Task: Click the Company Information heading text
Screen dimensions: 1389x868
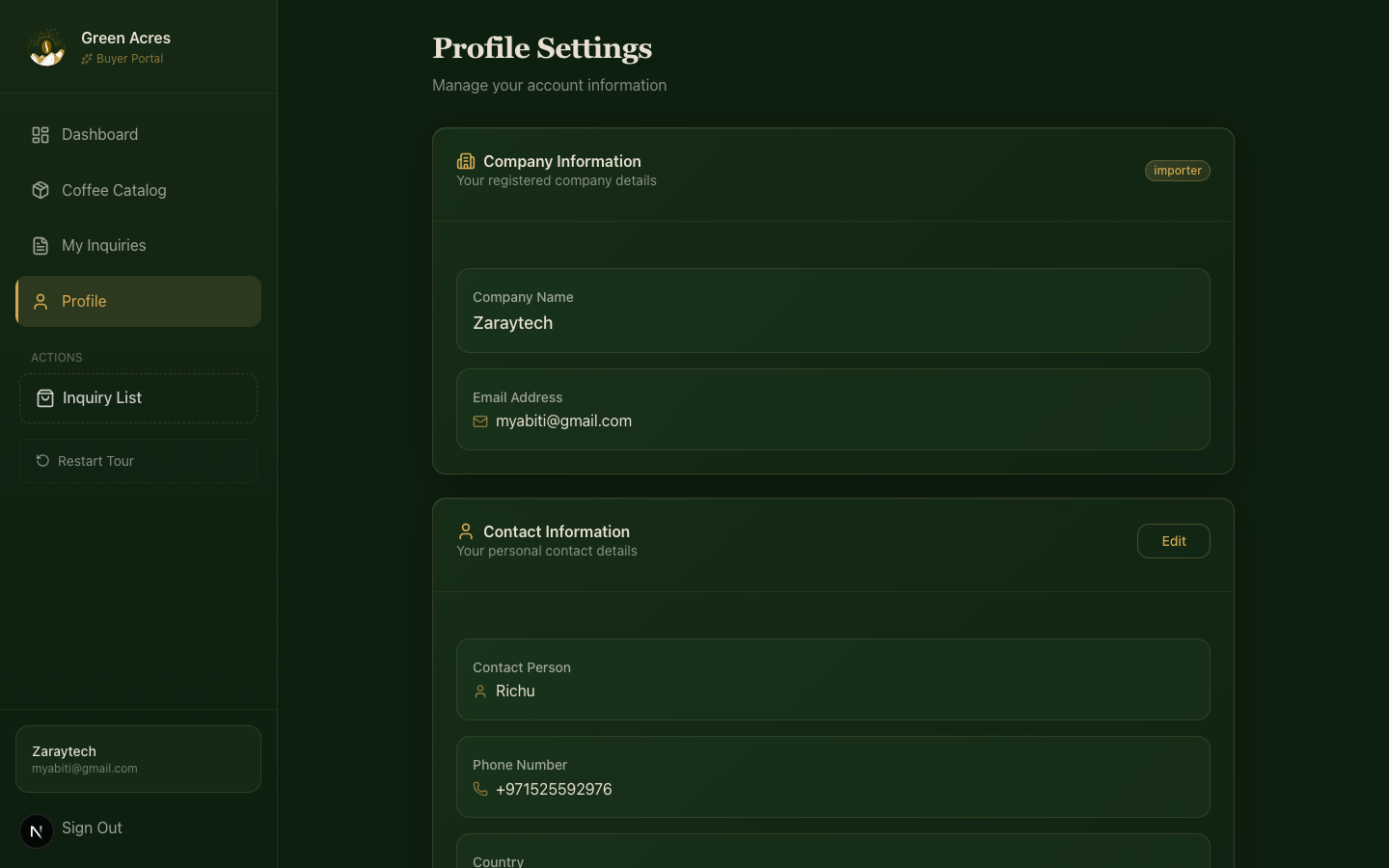Action: tap(562, 161)
